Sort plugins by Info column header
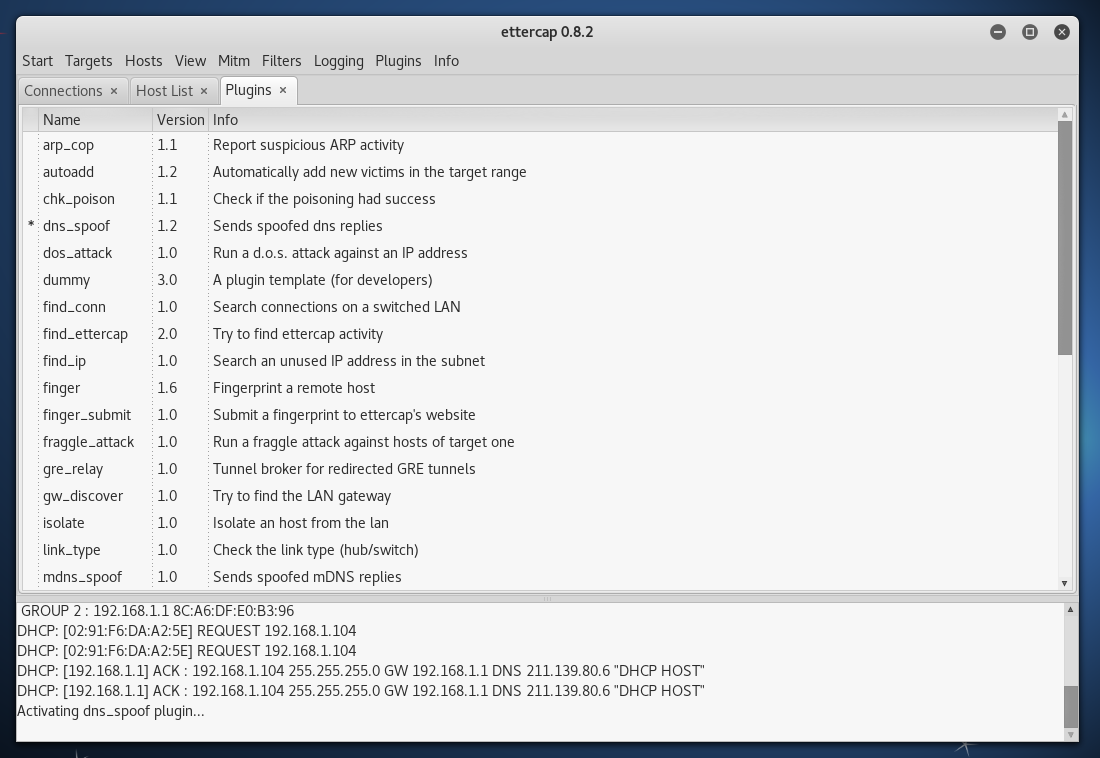 tap(633, 120)
